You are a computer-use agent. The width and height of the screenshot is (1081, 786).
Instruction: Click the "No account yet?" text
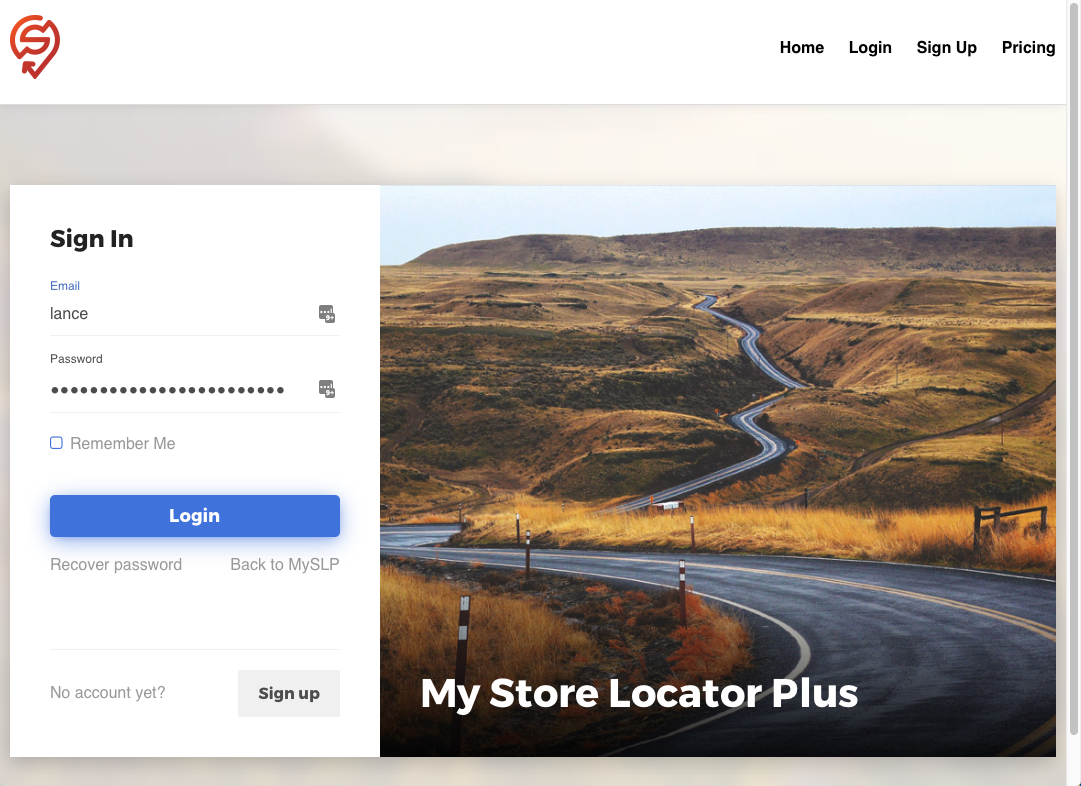(108, 693)
